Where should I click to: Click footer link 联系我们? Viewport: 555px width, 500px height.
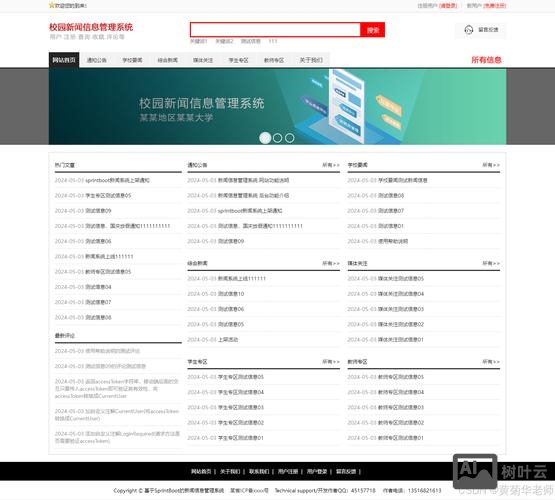tap(259, 472)
